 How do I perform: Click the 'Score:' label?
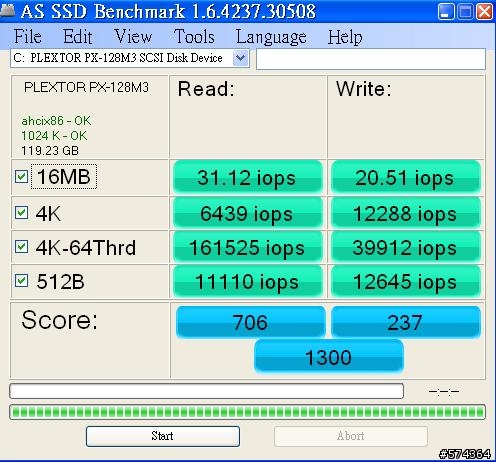pos(59,320)
